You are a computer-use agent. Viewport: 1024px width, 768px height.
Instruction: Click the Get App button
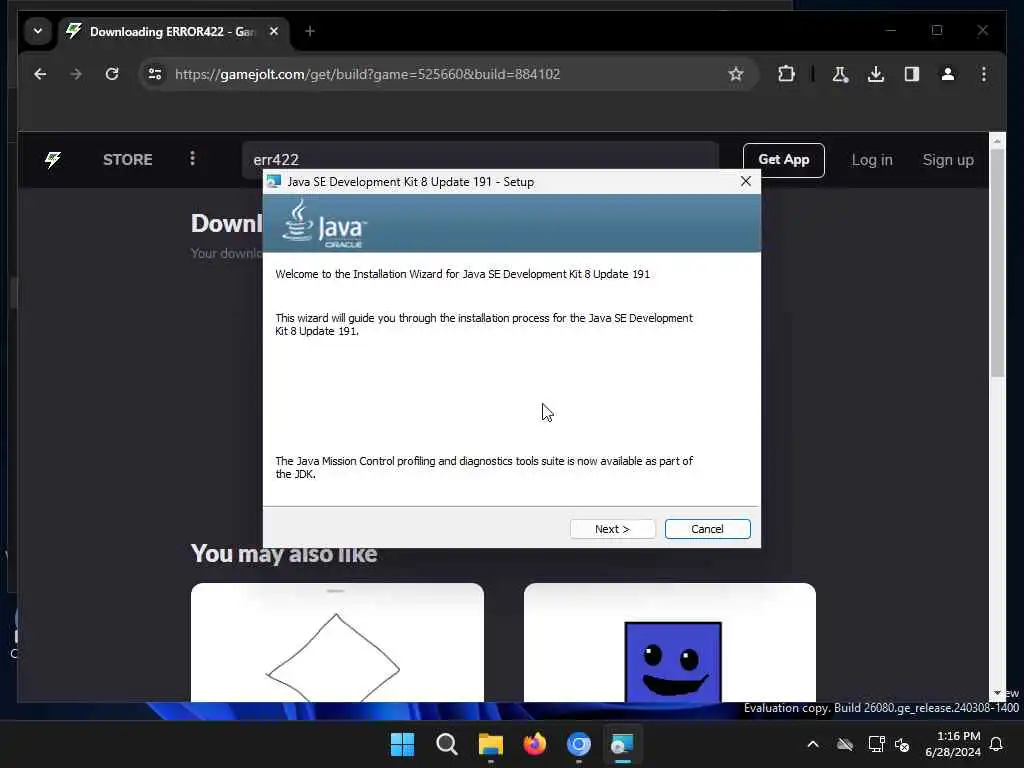(x=784, y=160)
